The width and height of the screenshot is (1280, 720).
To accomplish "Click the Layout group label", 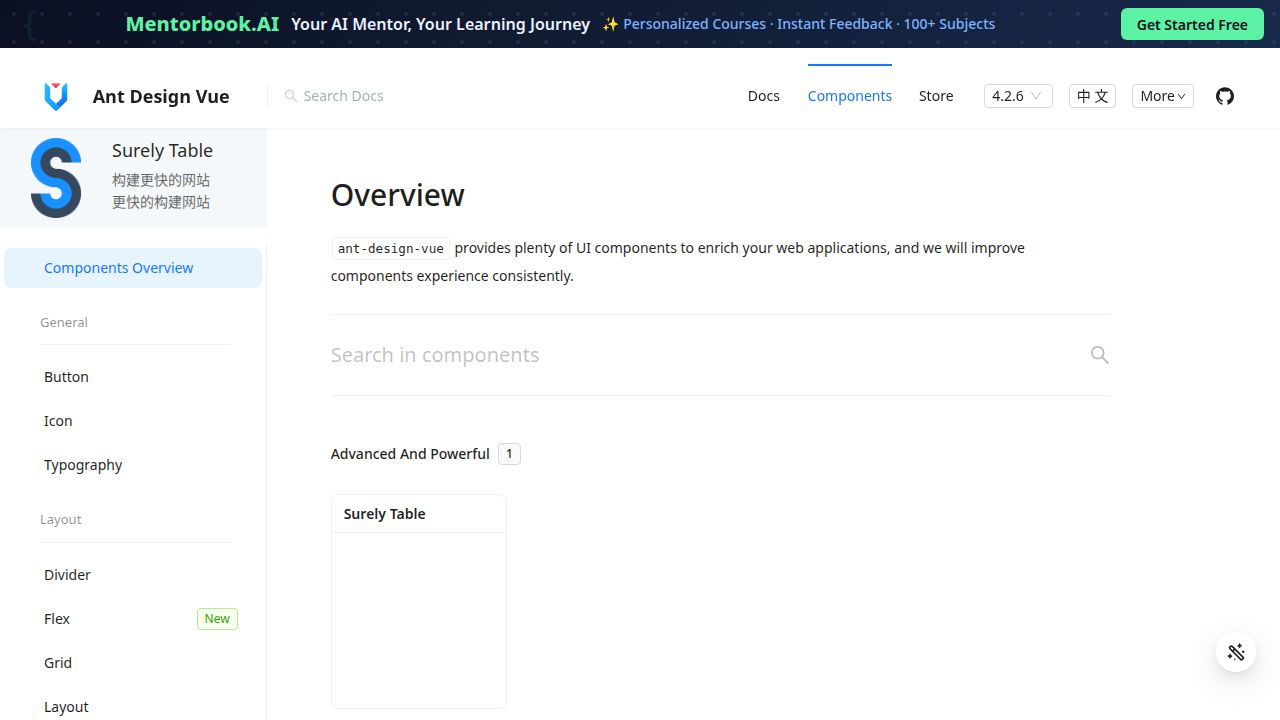I will coord(61,519).
